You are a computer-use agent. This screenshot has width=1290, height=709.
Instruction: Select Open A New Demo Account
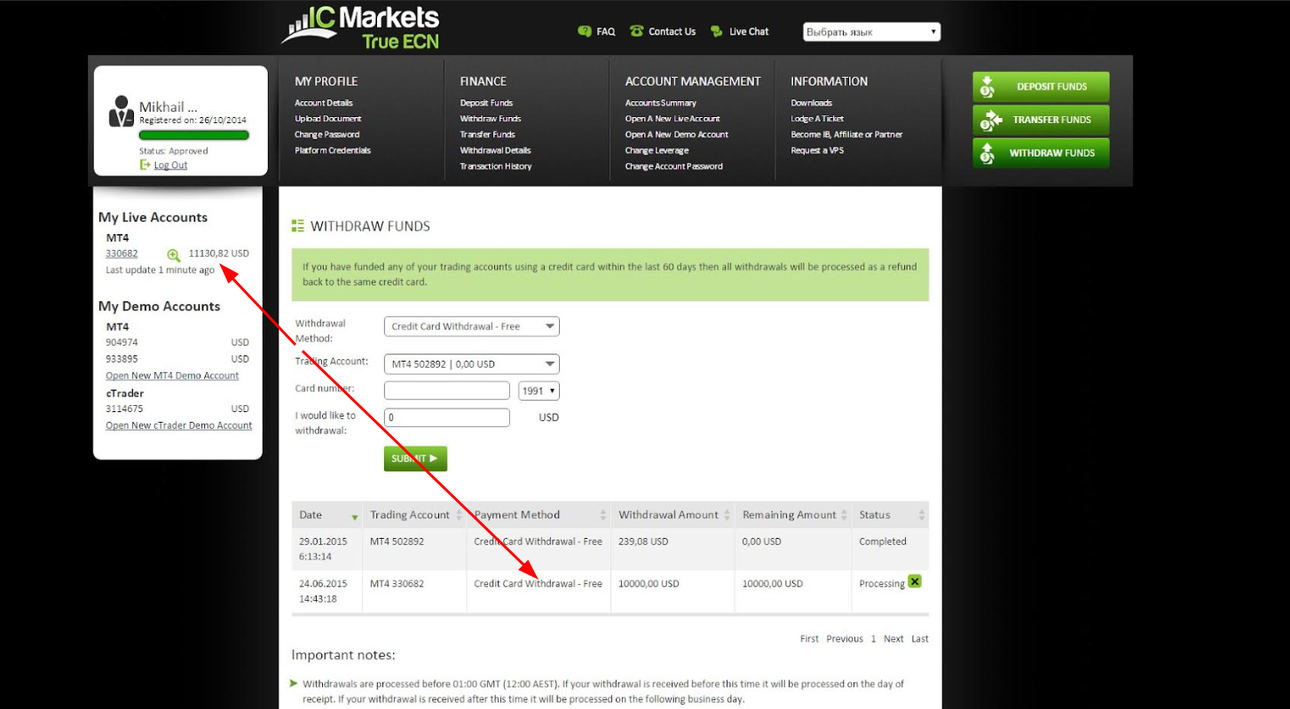pos(676,135)
